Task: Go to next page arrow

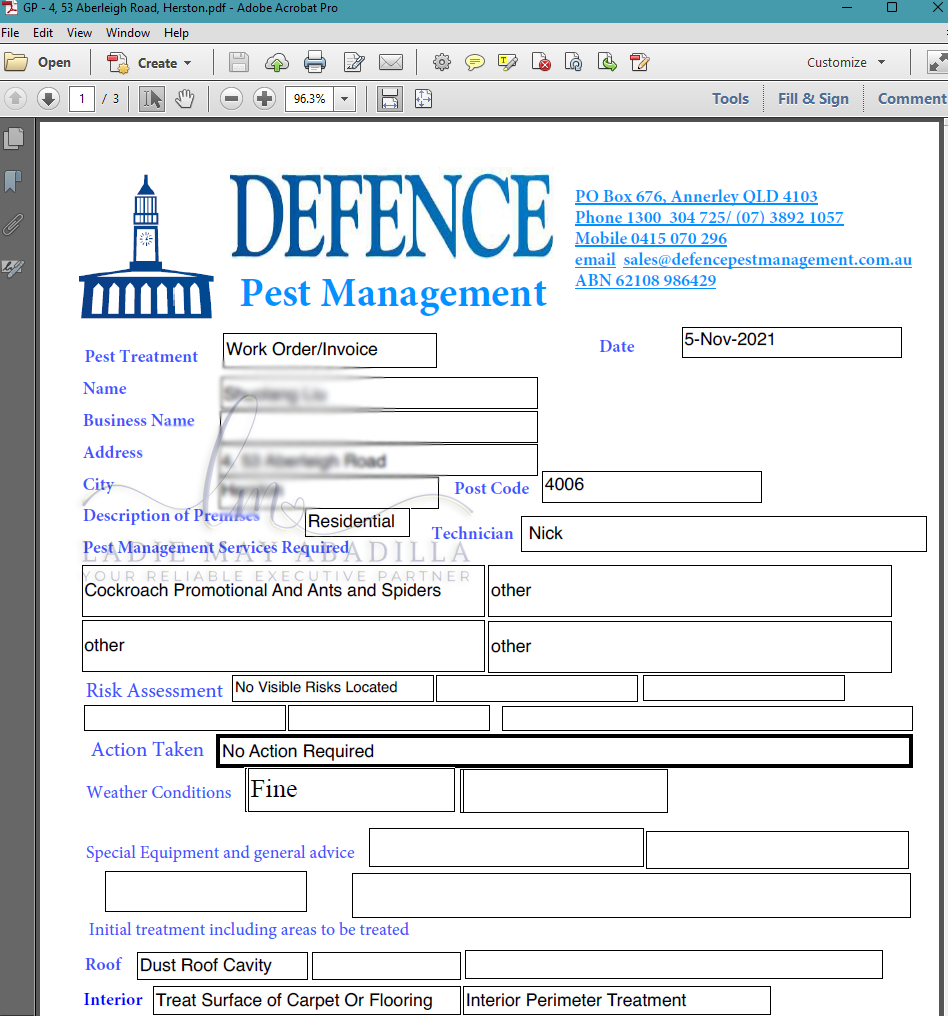Action: 49,99
